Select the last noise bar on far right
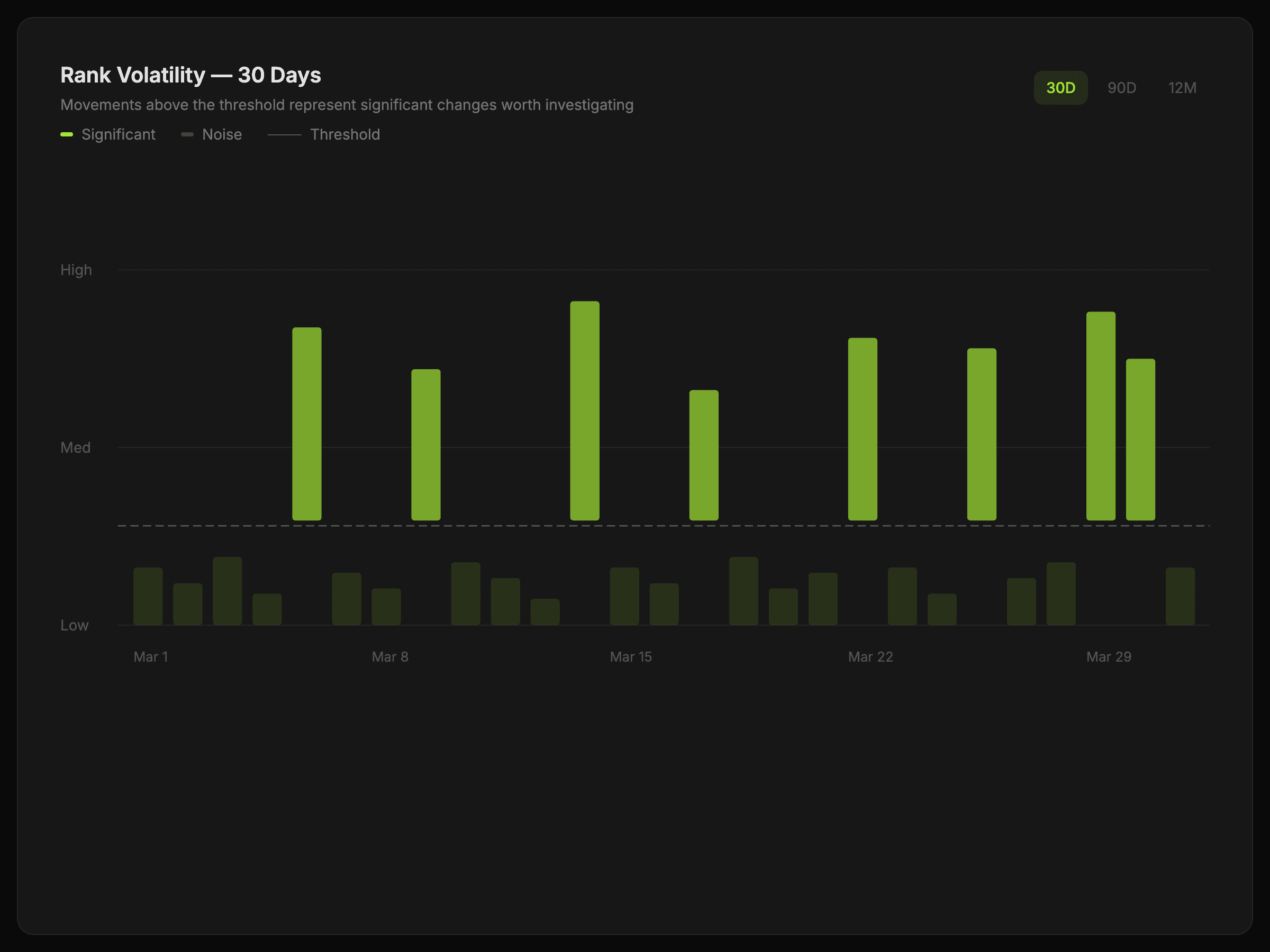This screenshot has width=1270, height=952. (x=1180, y=596)
